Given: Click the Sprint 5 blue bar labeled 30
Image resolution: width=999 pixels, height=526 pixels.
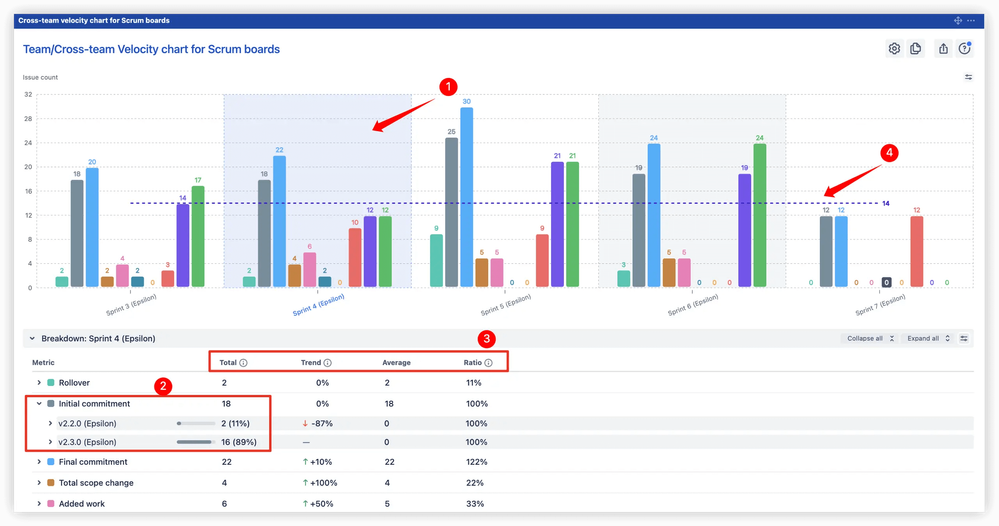Looking at the screenshot, I should (466, 197).
